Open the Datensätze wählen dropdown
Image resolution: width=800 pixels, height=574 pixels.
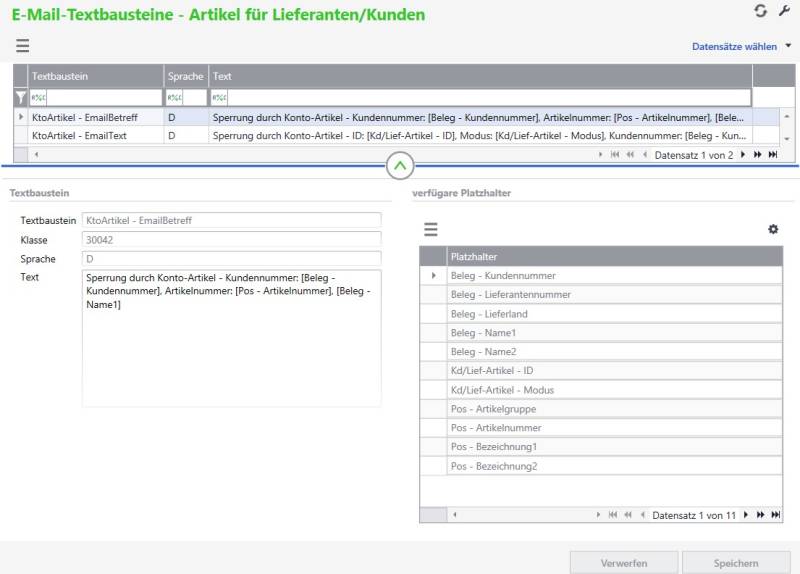click(740, 46)
